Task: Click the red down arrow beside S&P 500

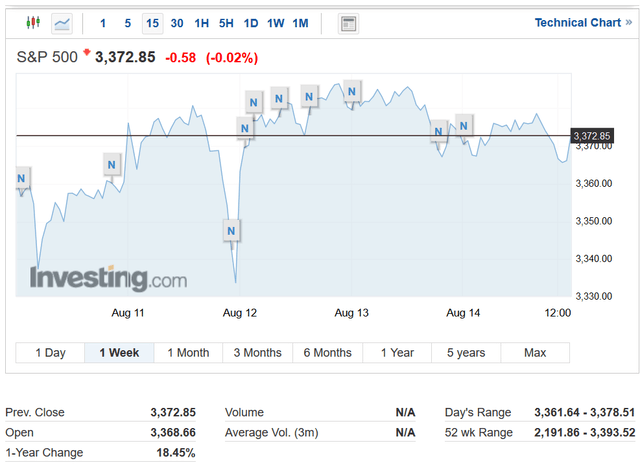Action: coord(87,52)
